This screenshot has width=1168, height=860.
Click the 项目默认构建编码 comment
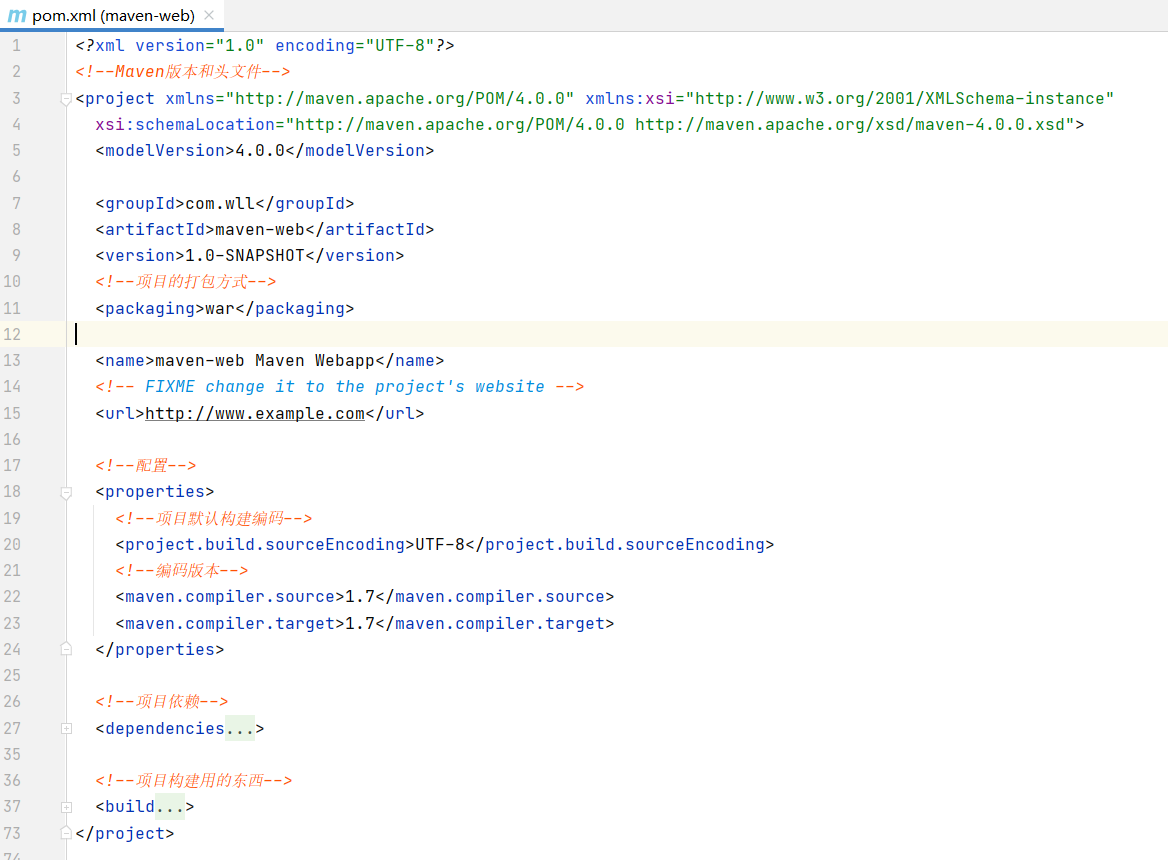click(213, 518)
